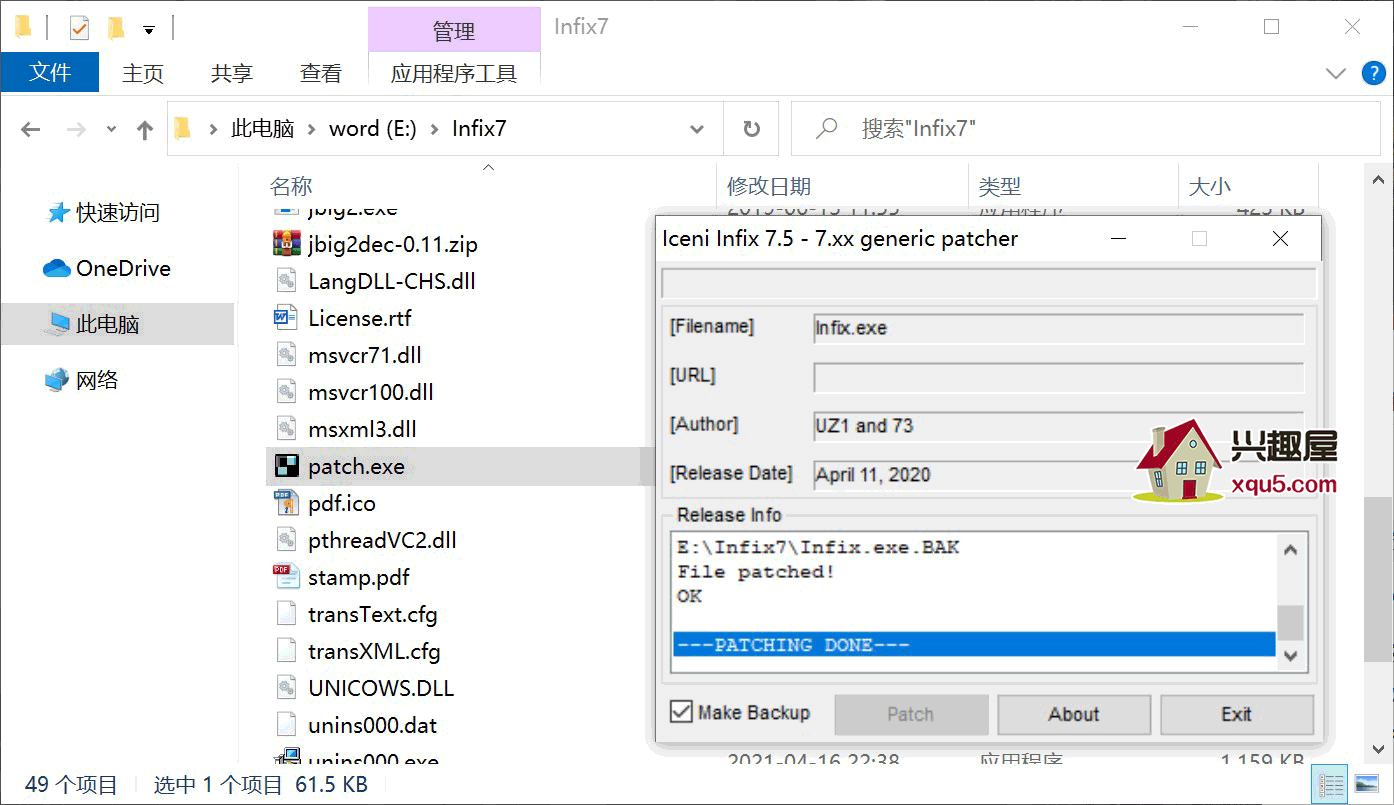Click the E:\Infix7\Infix.exe.BAK log line
Screen dimensions: 1394x805
click(x=818, y=547)
